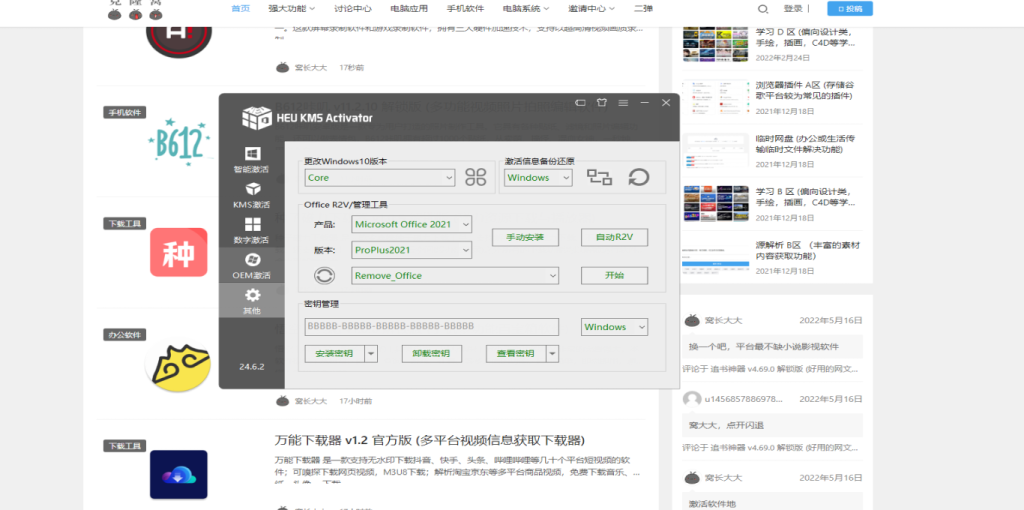Open the 其他 gear section in sidebar

click(251, 300)
